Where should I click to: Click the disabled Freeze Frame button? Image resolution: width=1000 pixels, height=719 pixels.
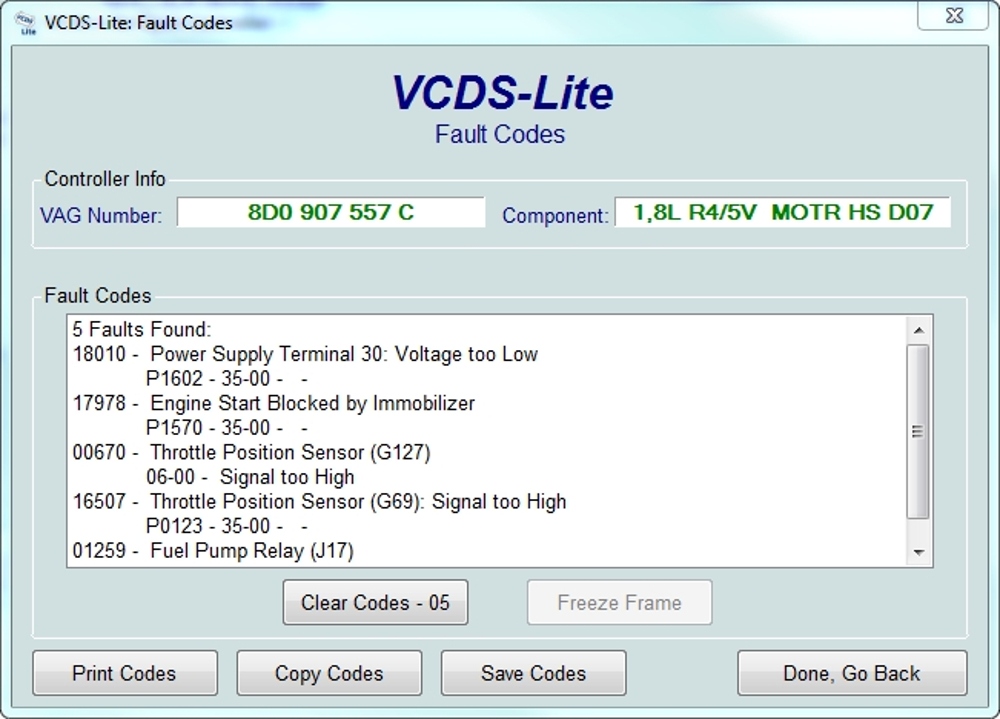coord(619,602)
